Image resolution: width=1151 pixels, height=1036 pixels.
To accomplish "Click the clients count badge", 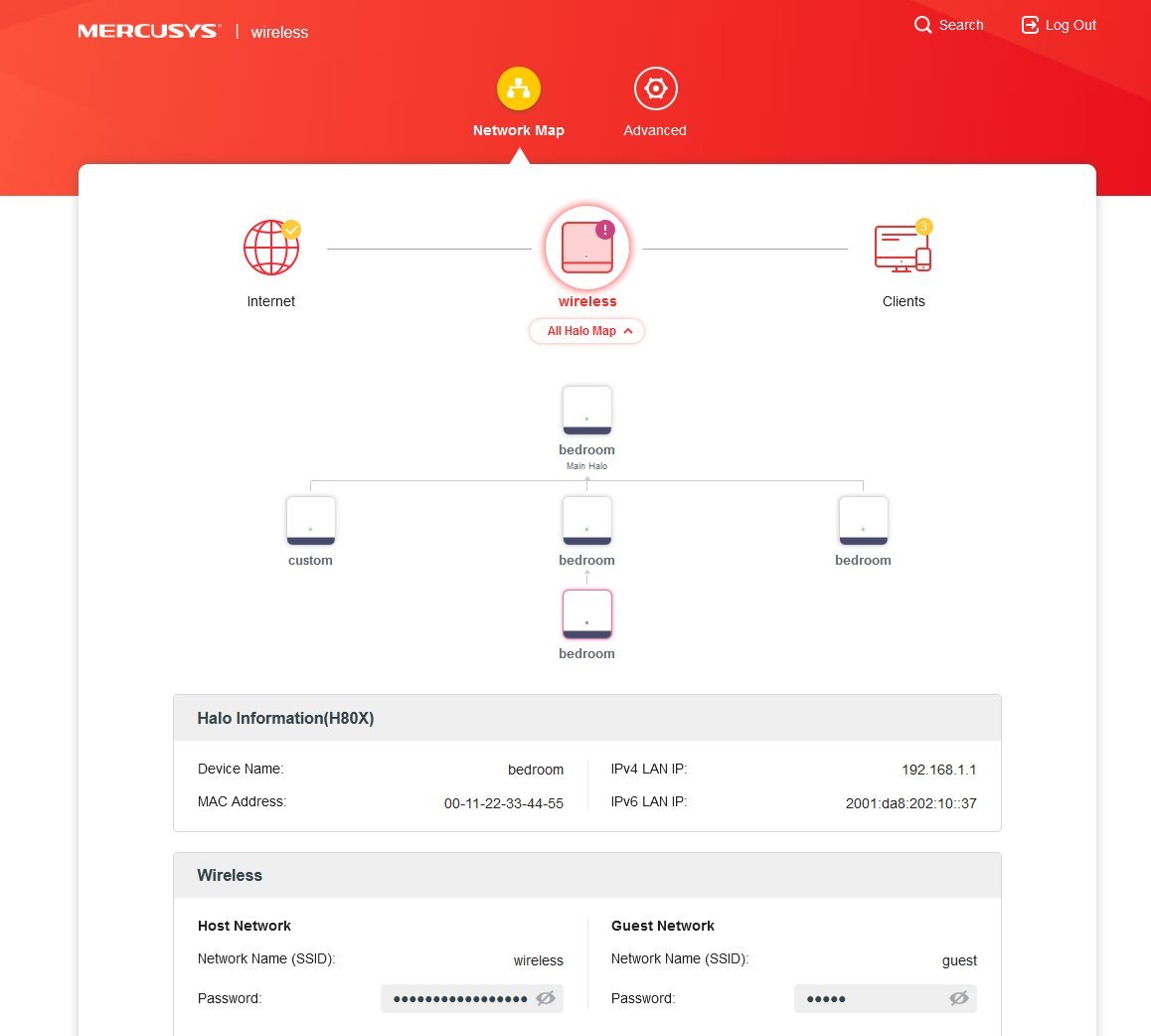I will point(923,227).
